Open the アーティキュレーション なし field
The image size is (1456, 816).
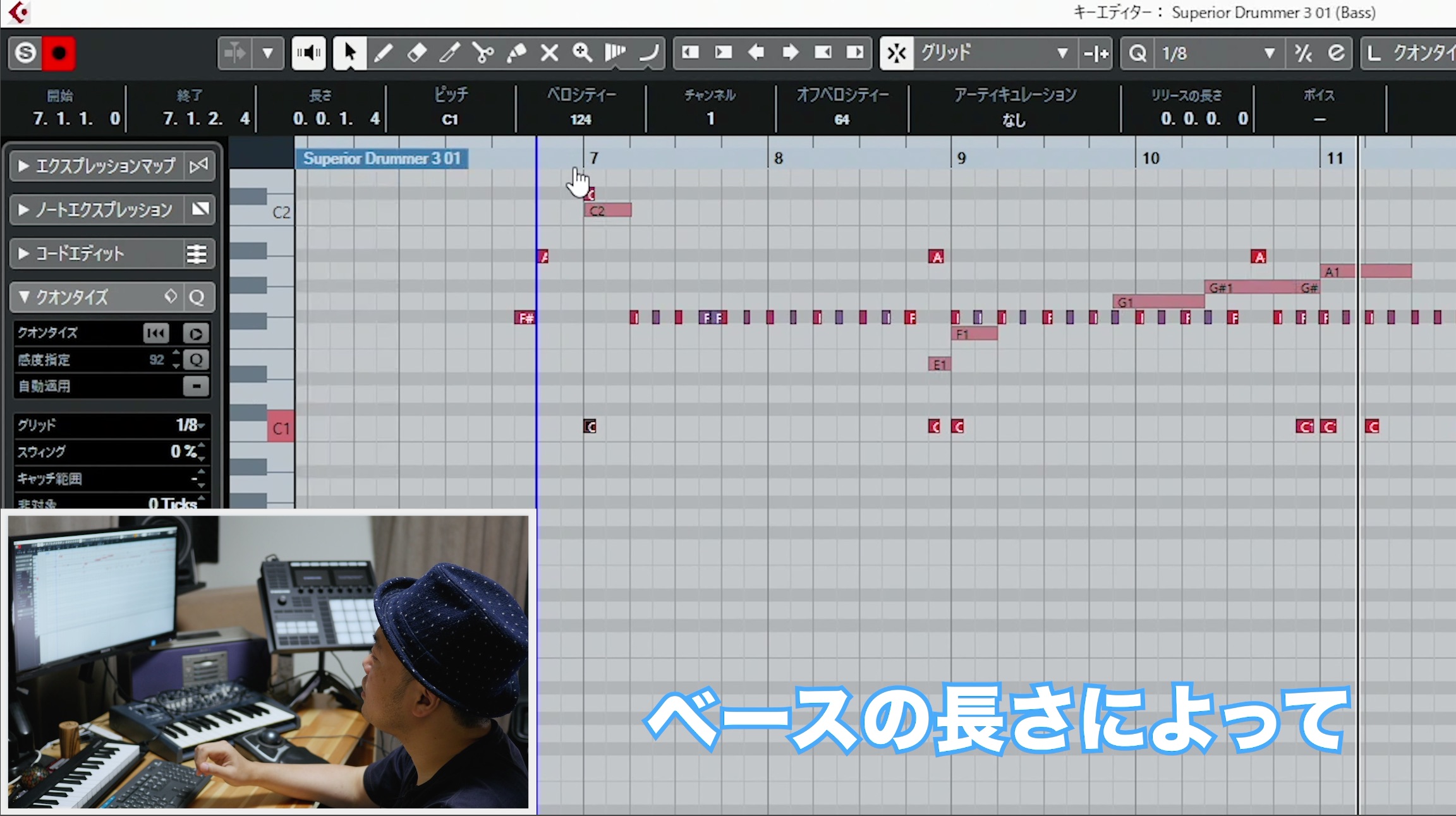[1014, 119]
